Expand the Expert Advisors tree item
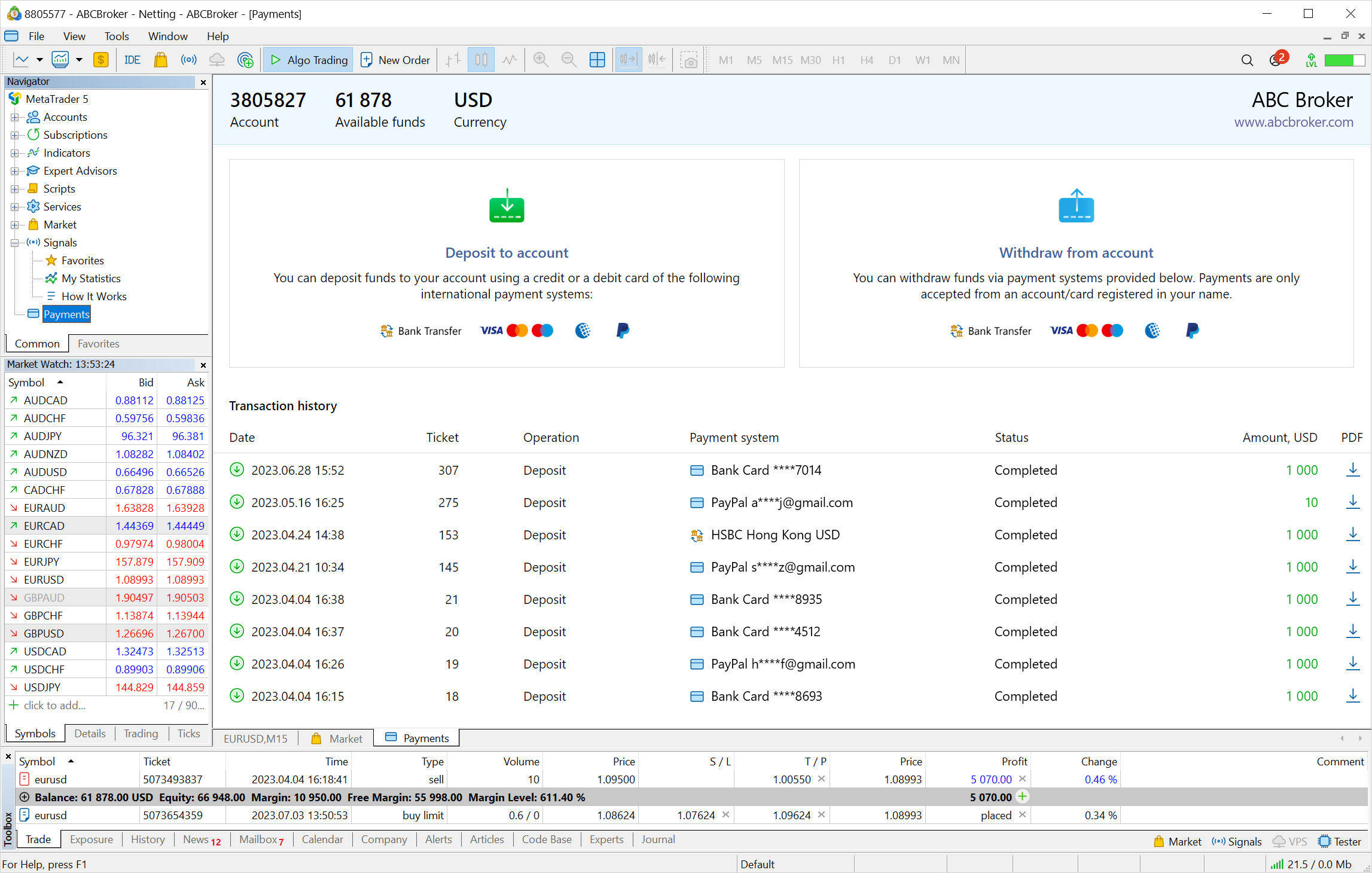 [15, 171]
